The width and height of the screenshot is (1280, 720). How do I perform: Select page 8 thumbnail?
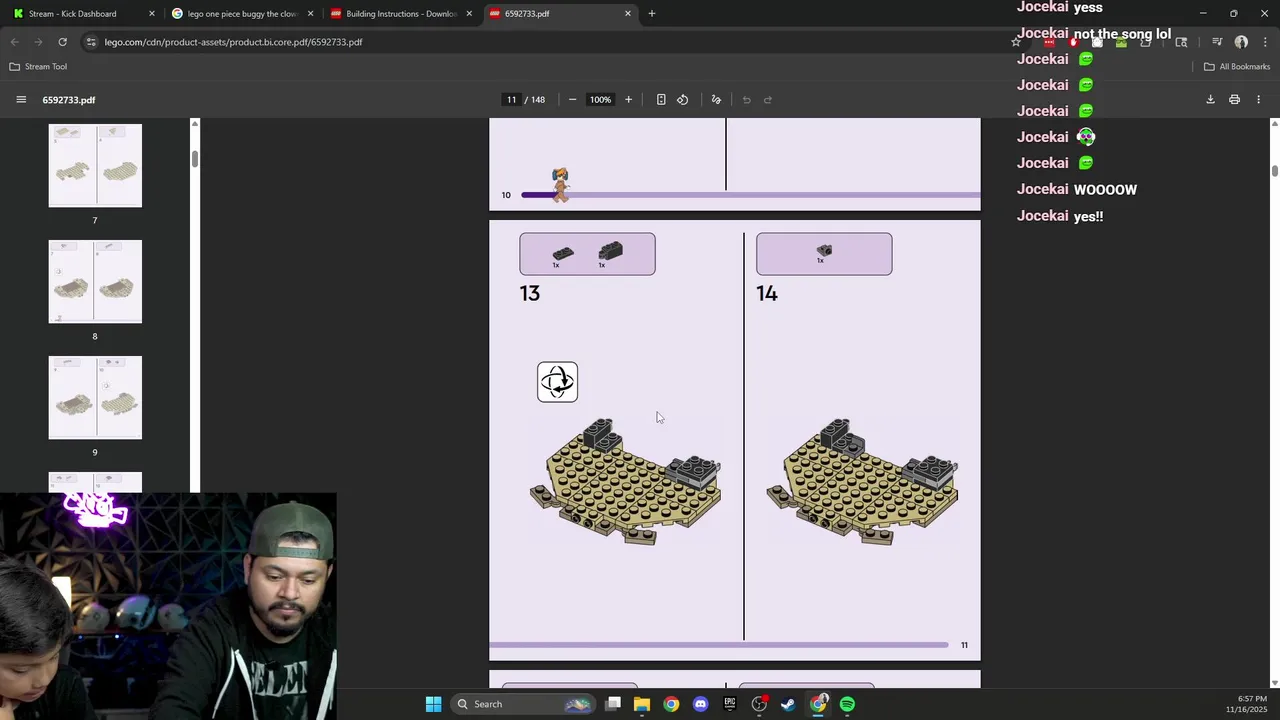[95, 282]
